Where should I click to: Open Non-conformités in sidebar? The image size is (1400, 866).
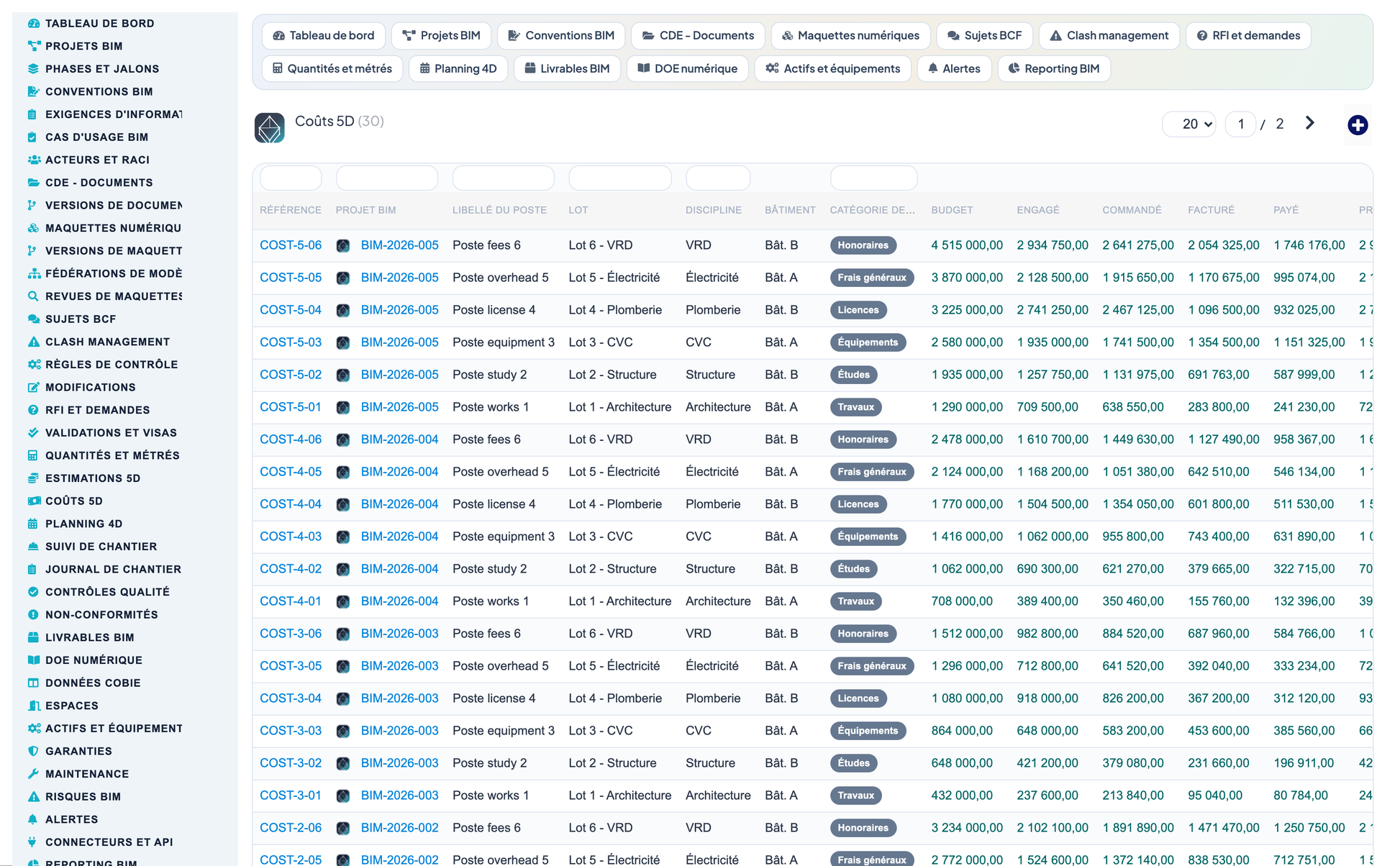[x=101, y=615]
